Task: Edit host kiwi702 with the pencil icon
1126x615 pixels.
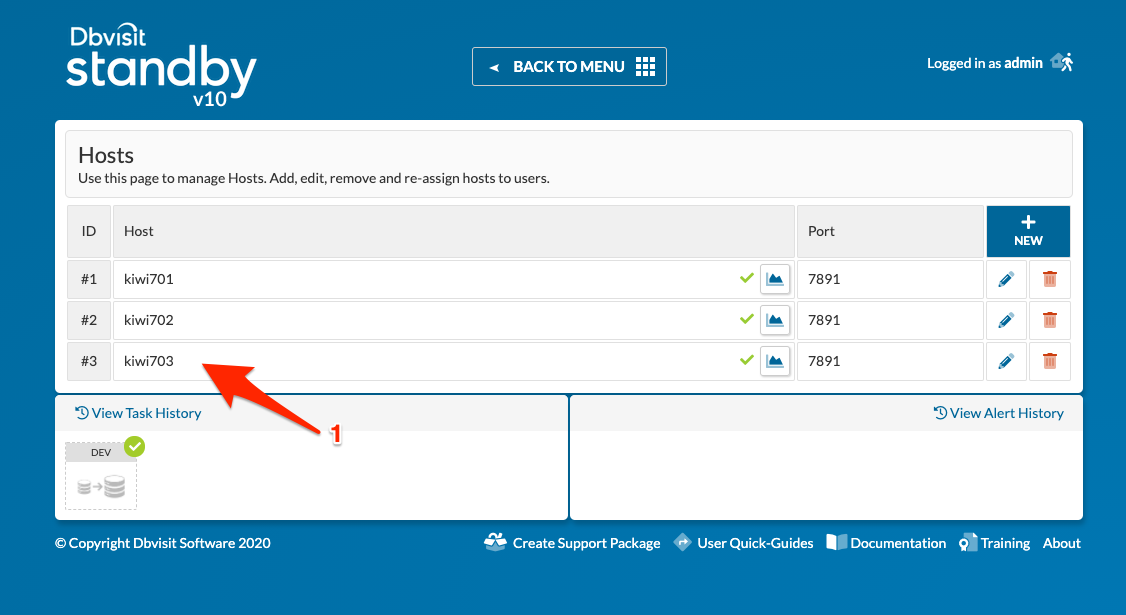Action: (x=1006, y=320)
